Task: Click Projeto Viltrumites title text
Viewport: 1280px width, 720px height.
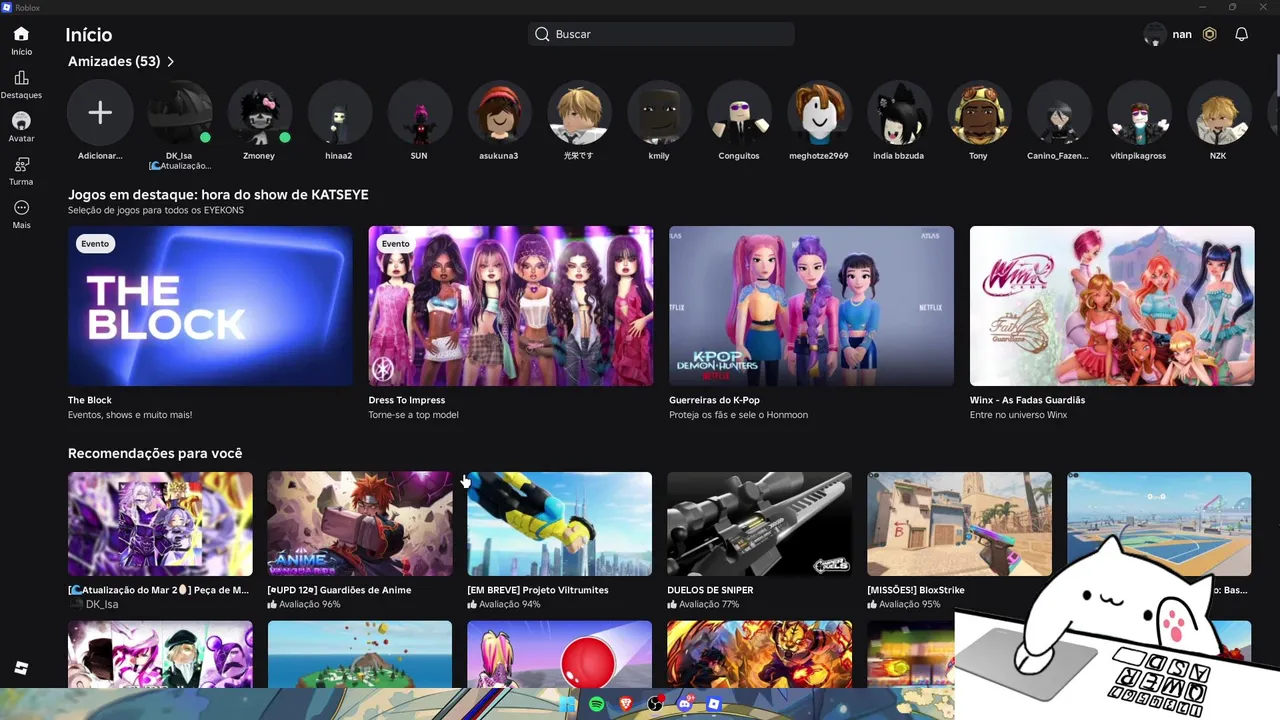Action: pyautogui.click(x=538, y=590)
